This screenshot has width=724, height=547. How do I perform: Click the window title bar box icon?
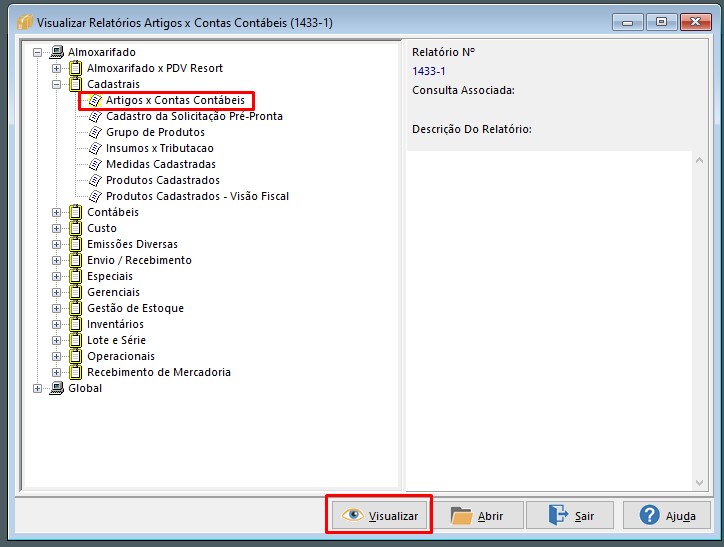tap(24, 22)
